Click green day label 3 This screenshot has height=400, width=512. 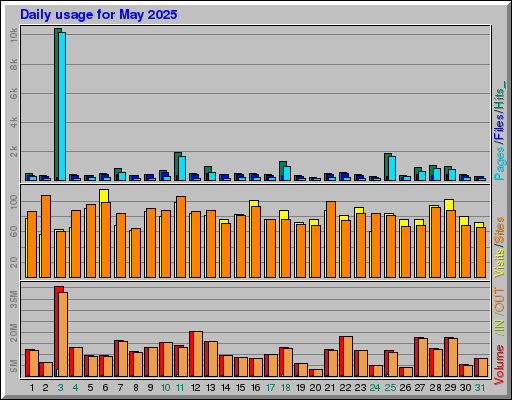(x=60, y=388)
